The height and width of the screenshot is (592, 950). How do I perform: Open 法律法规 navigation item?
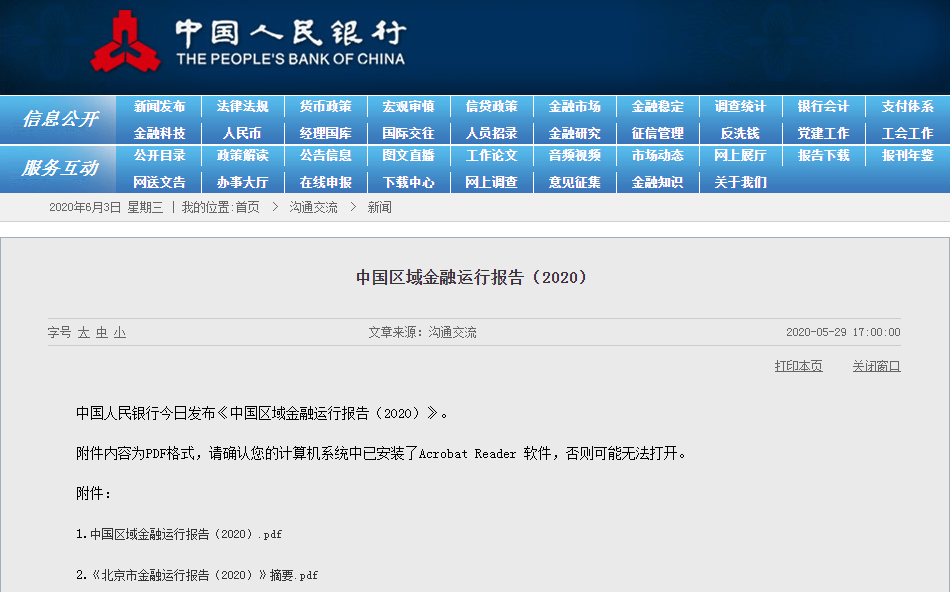point(242,107)
